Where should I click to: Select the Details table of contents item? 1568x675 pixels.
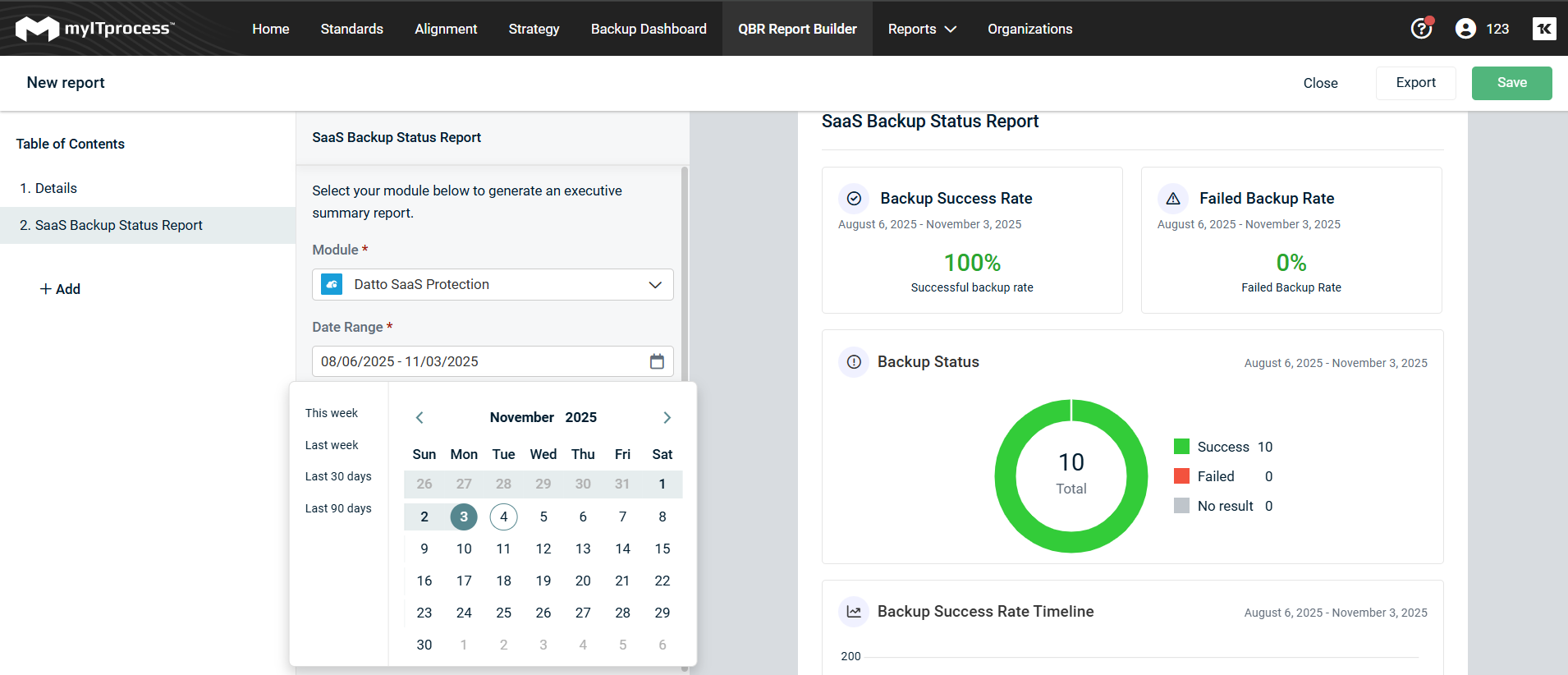click(x=56, y=188)
